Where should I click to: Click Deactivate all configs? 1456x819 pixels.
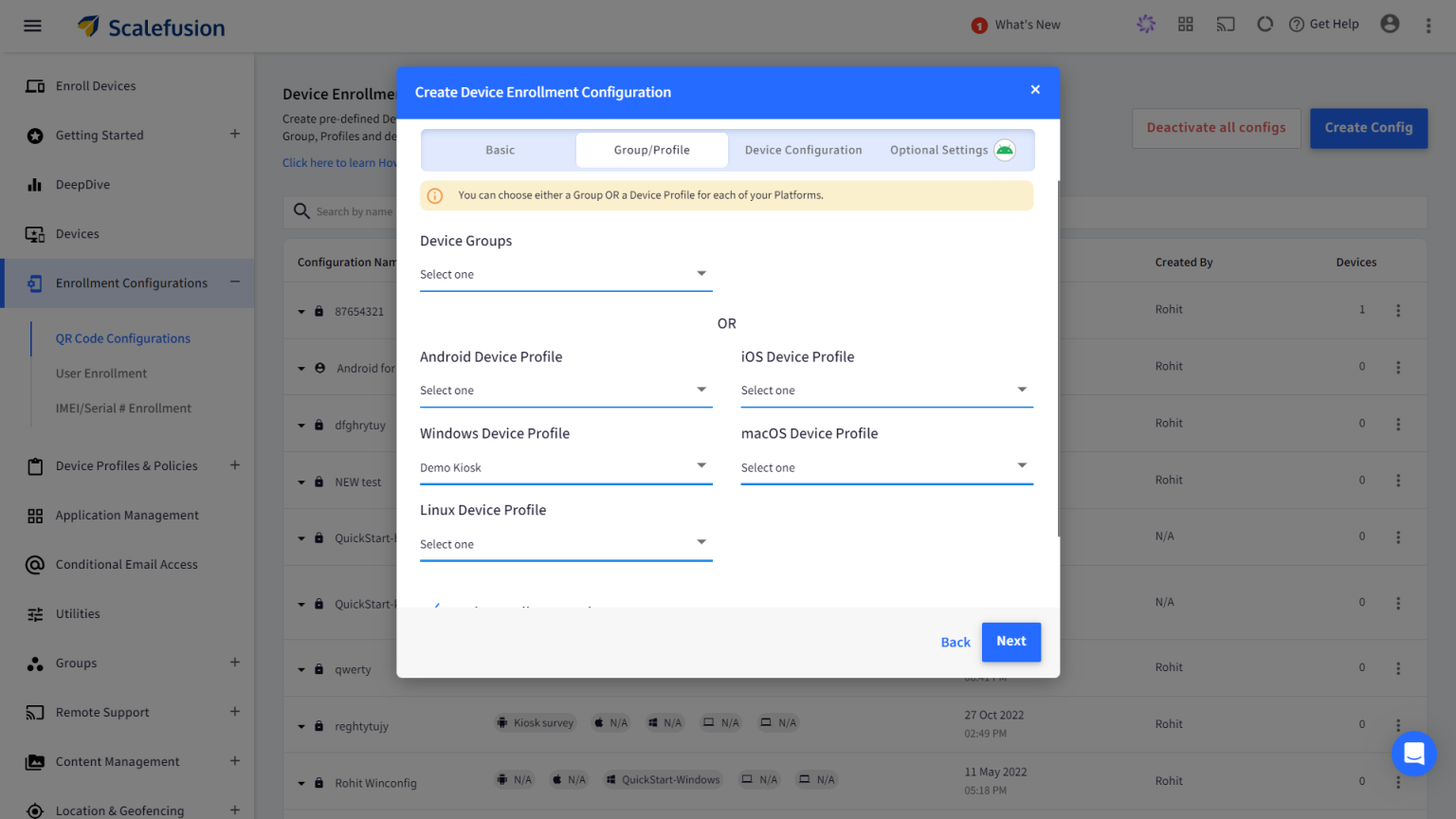[1216, 127]
